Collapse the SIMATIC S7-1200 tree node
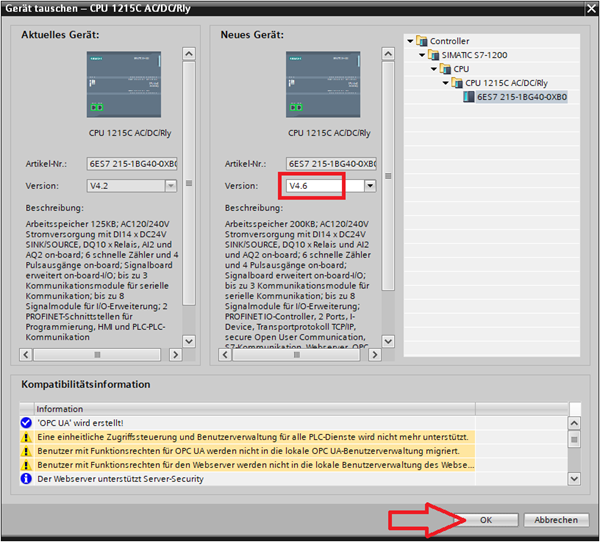This screenshot has height=542, width=600. click(x=422, y=55)
